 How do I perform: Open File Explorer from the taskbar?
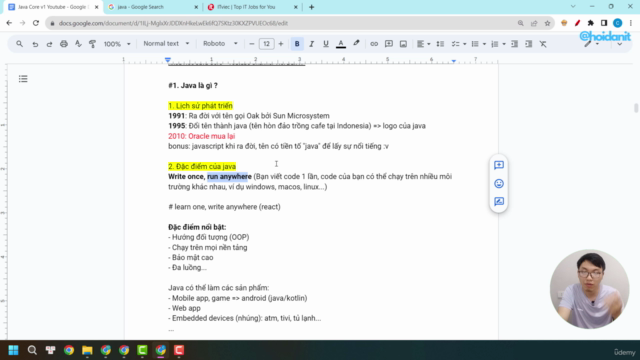87,350
